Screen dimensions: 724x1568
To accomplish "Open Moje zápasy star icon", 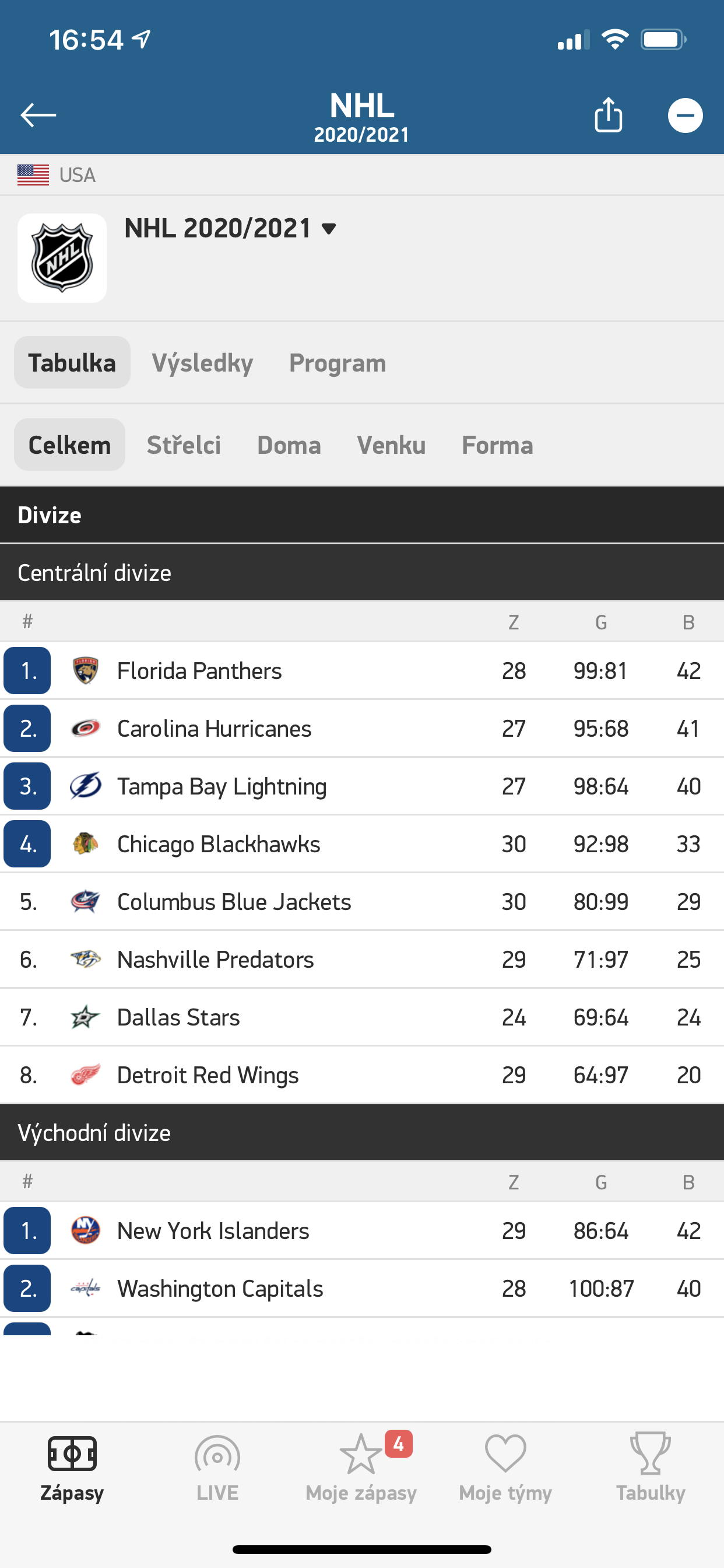I will pos(361,1455).
